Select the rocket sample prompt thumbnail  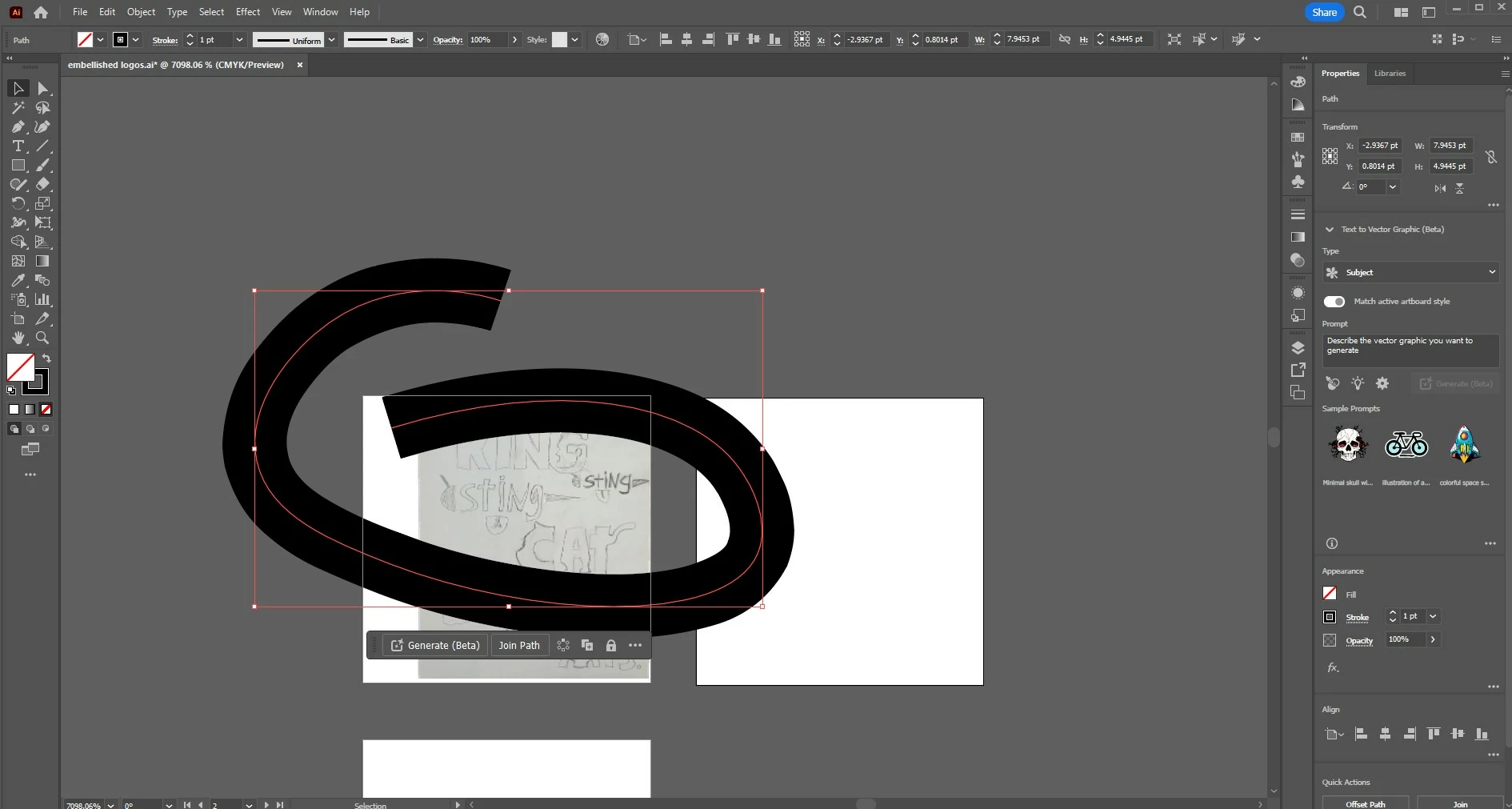pyautogui.click(x=1465, y=444)
